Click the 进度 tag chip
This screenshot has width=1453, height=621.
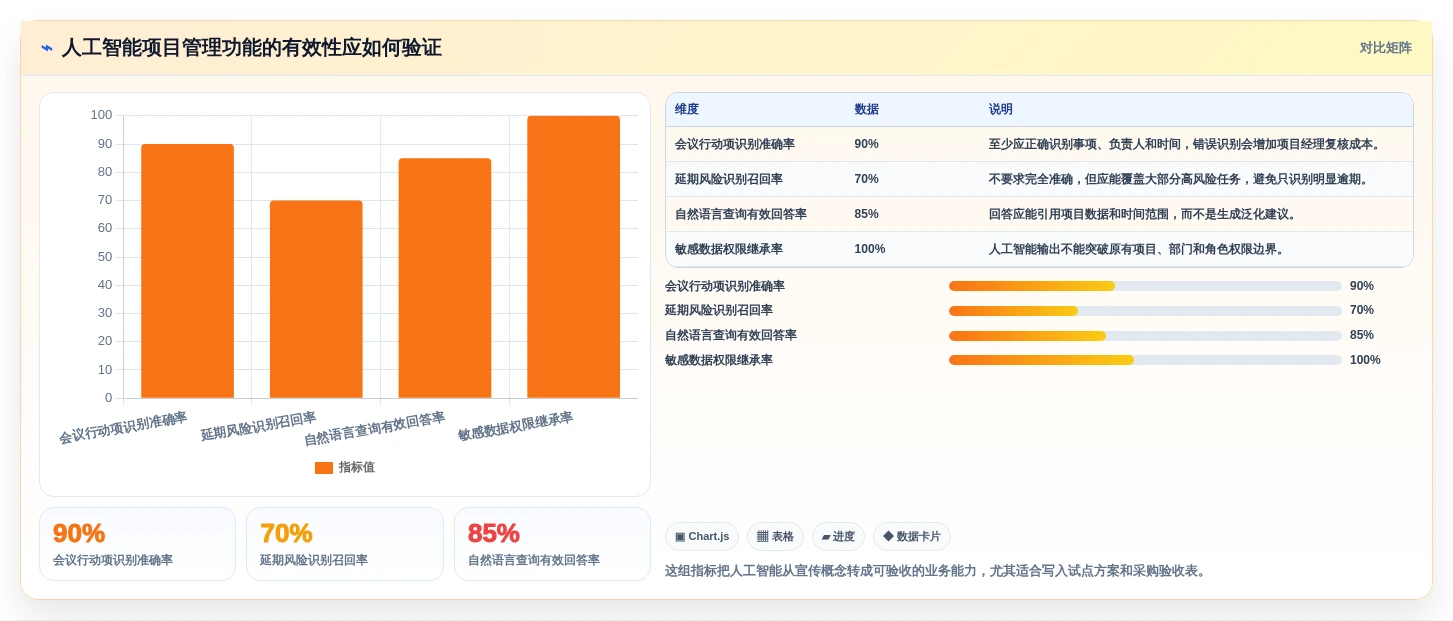838,537
